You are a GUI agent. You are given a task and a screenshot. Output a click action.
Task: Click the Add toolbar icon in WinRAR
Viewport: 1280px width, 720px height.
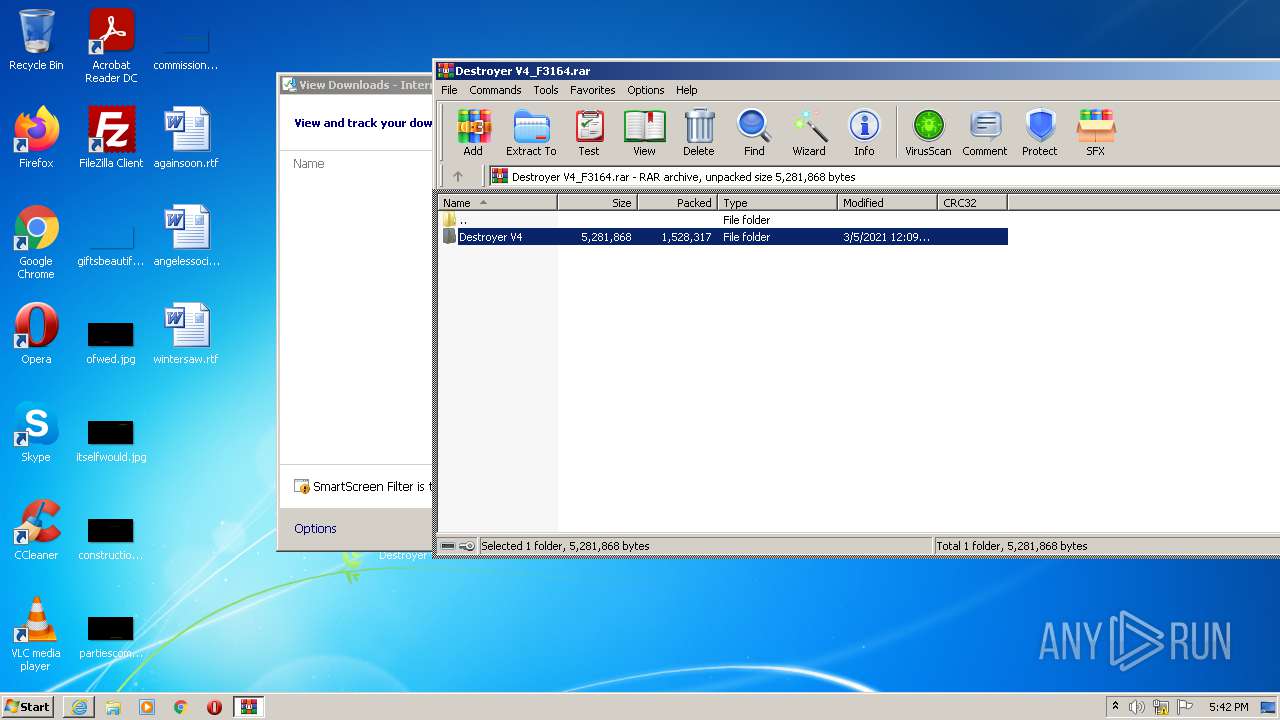(x=473, y=134)
